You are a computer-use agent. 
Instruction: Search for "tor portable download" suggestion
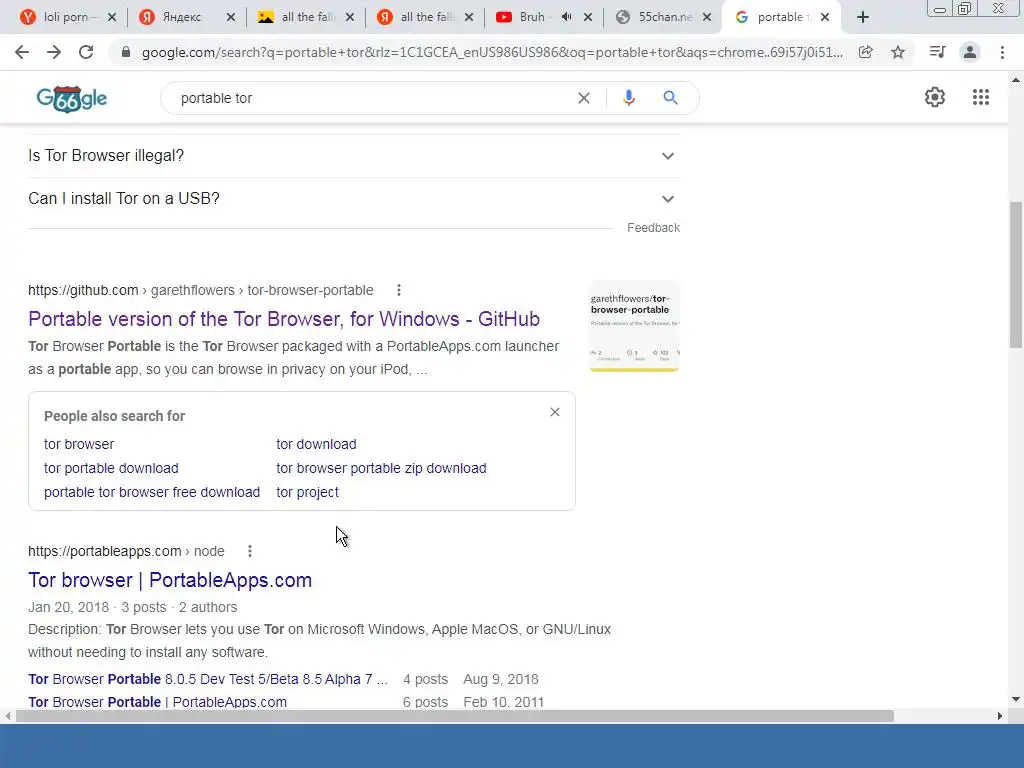coord(111,468)
